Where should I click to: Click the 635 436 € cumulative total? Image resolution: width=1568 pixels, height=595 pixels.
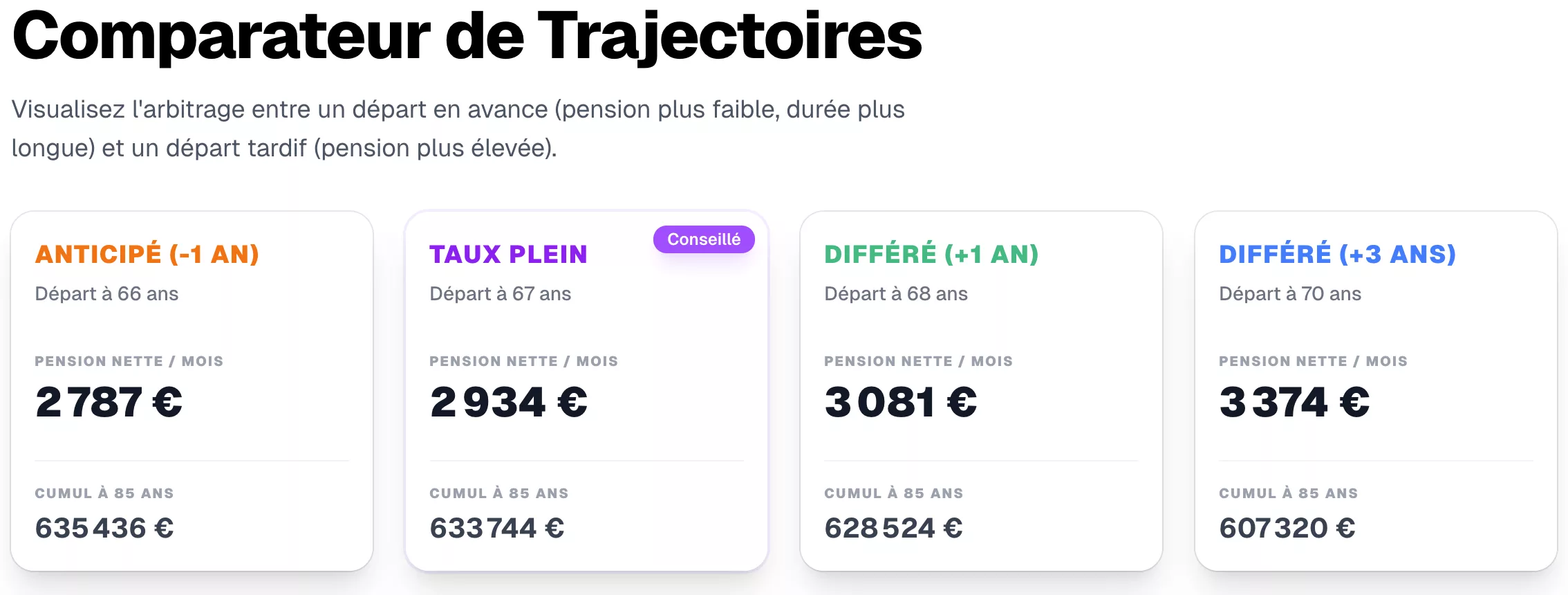click(104, 528)
